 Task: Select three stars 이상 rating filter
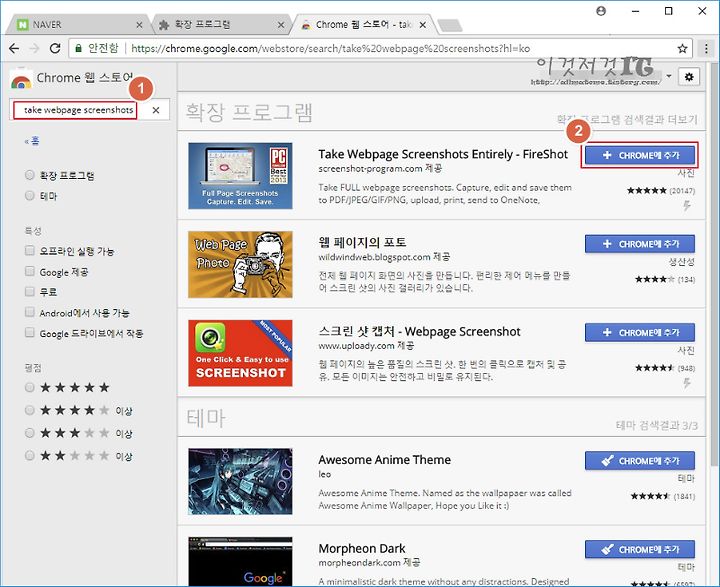point(30,433)
